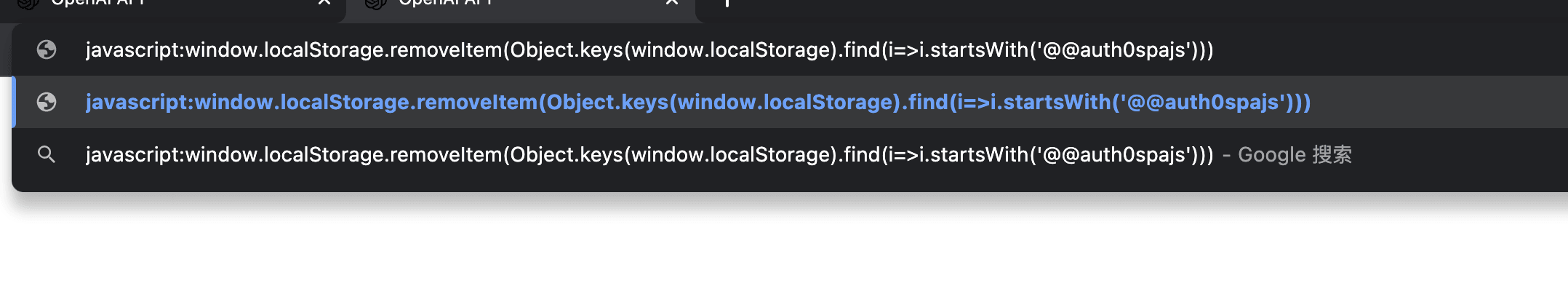Click the magnifier icon beside the Google search suggestion
1568x294 pixels.
pos(47,154)
